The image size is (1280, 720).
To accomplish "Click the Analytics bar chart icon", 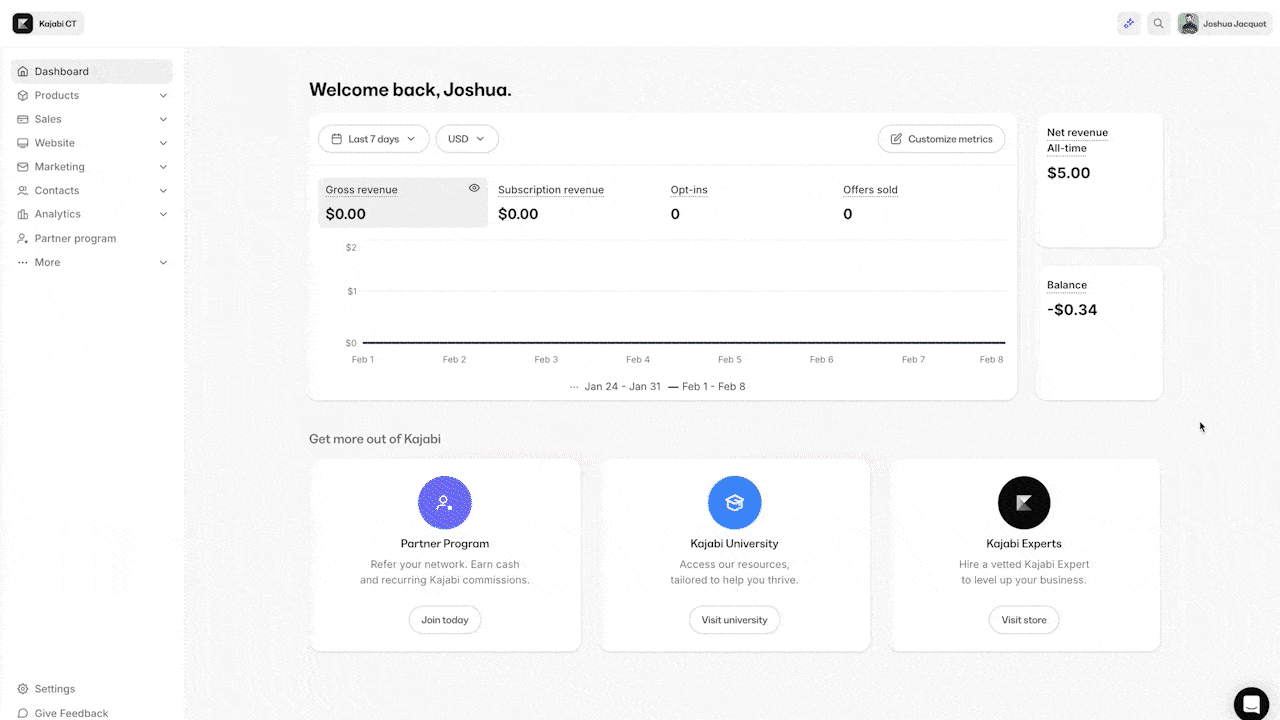I will pos(23,214).
